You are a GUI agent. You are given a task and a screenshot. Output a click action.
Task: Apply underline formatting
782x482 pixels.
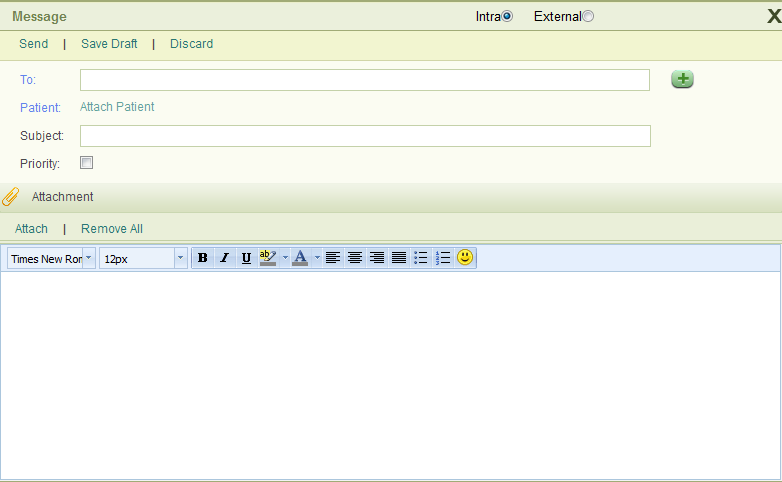coord(246,258)
